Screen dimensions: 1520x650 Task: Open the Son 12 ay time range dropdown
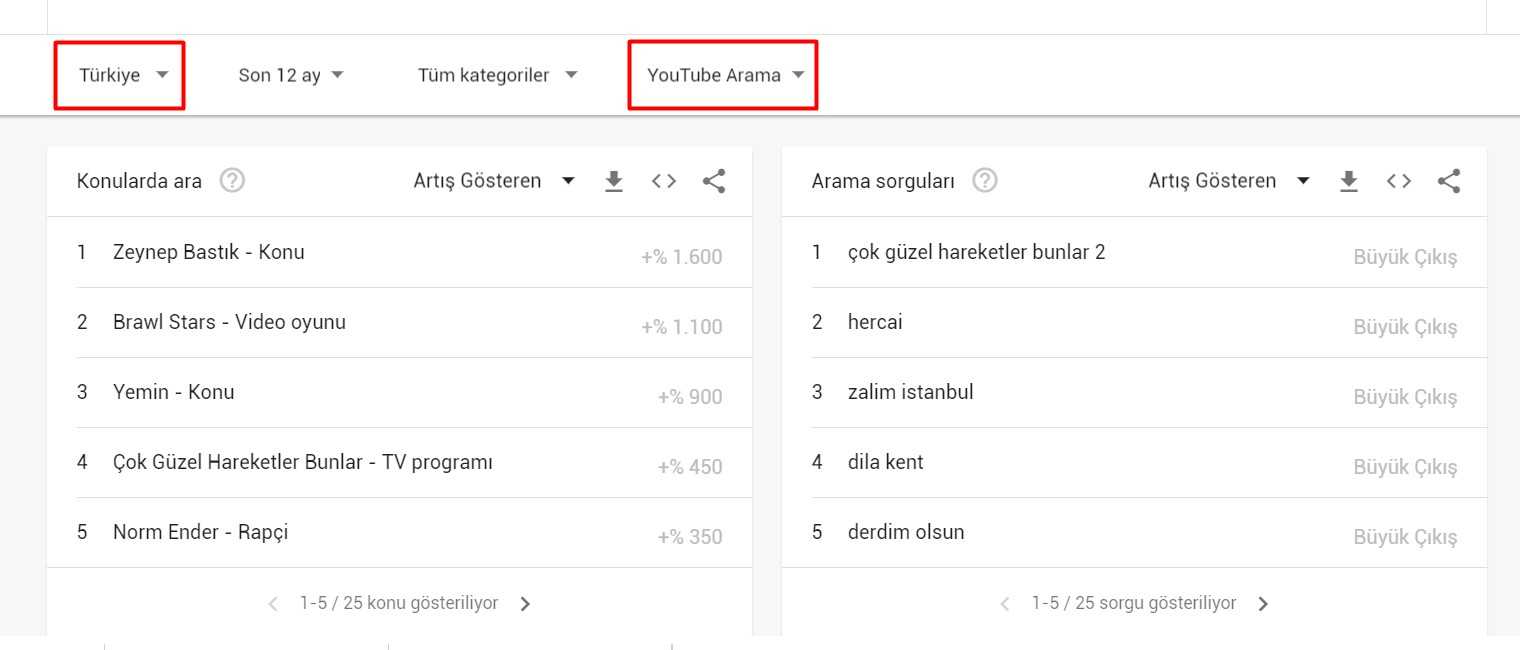click(291, 74)
